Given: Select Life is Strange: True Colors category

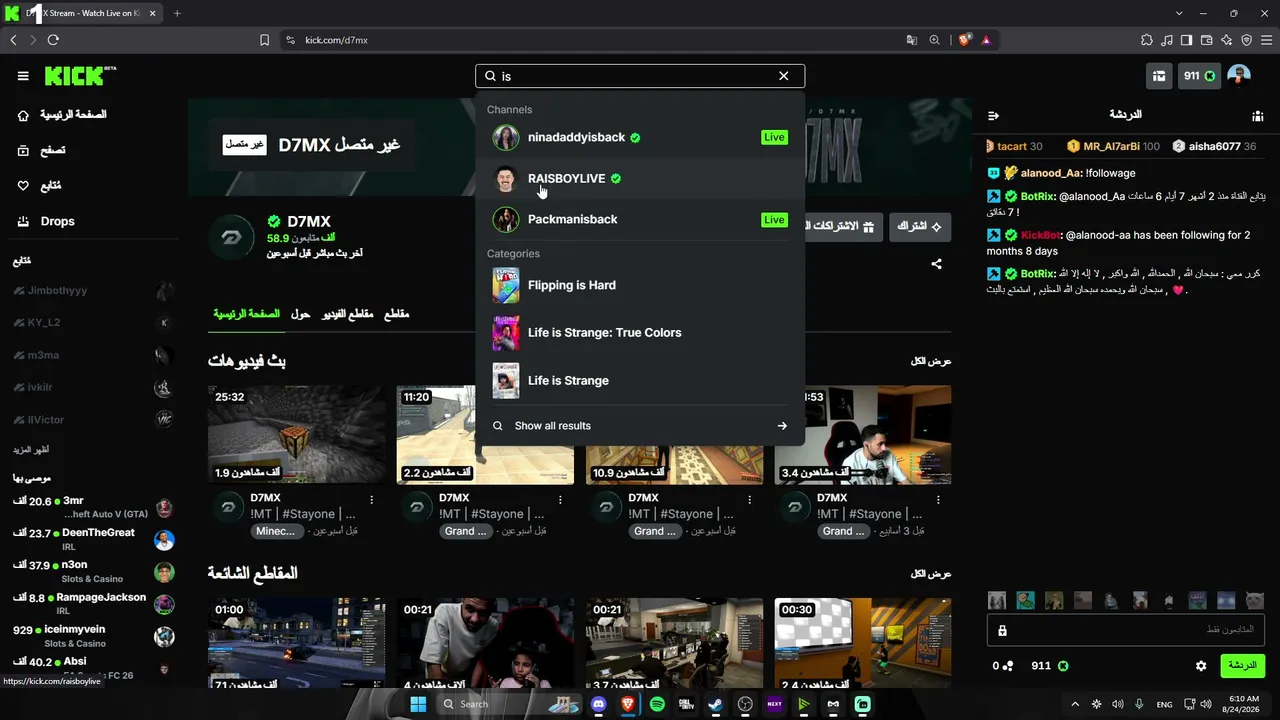Looking at the screenshot, I should pos(640,333).
